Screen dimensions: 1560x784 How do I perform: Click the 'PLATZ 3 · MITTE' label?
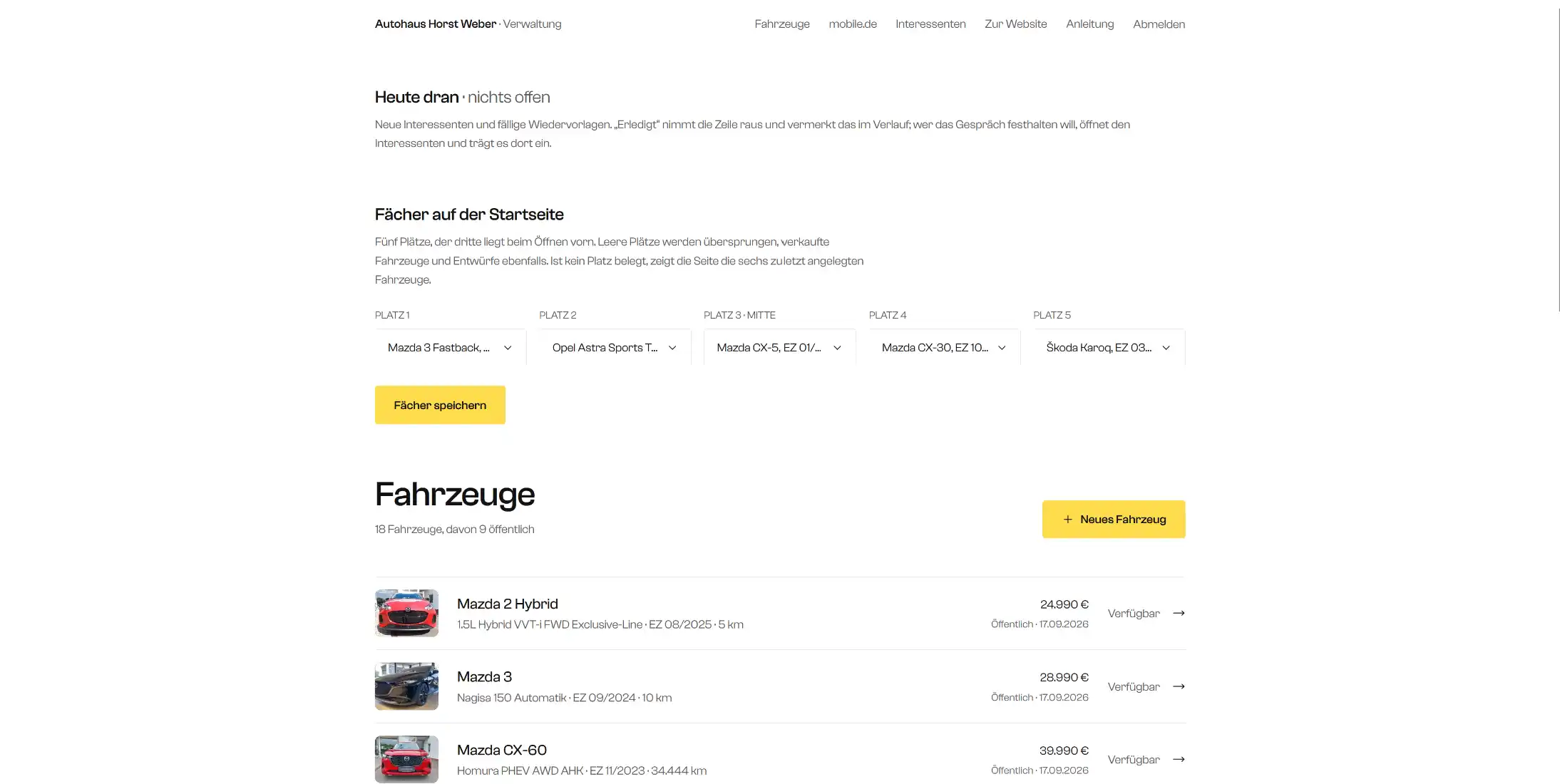(739, 315)
